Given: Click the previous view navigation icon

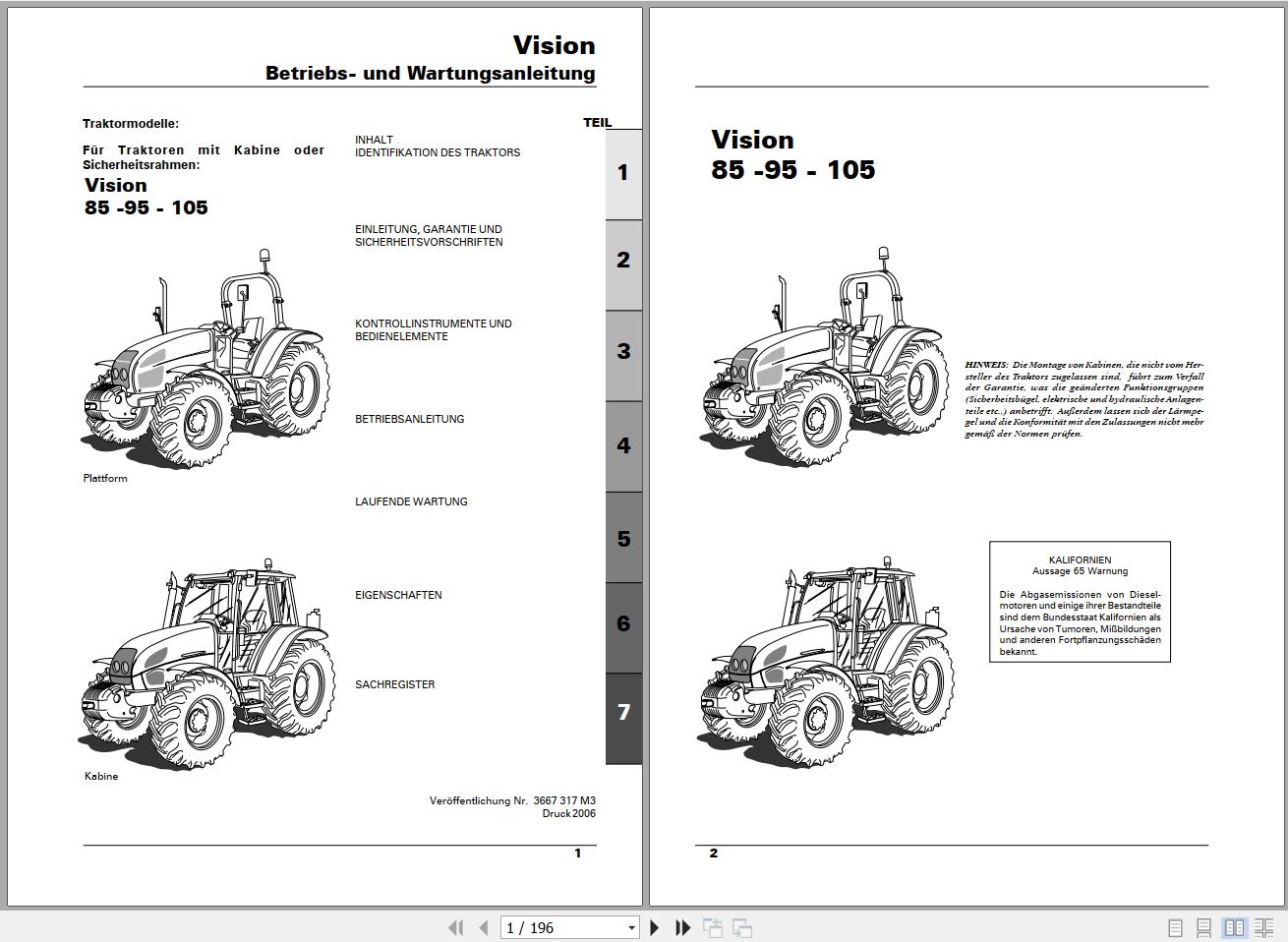Looking at the screenshot, I should (x=713, y=927).
